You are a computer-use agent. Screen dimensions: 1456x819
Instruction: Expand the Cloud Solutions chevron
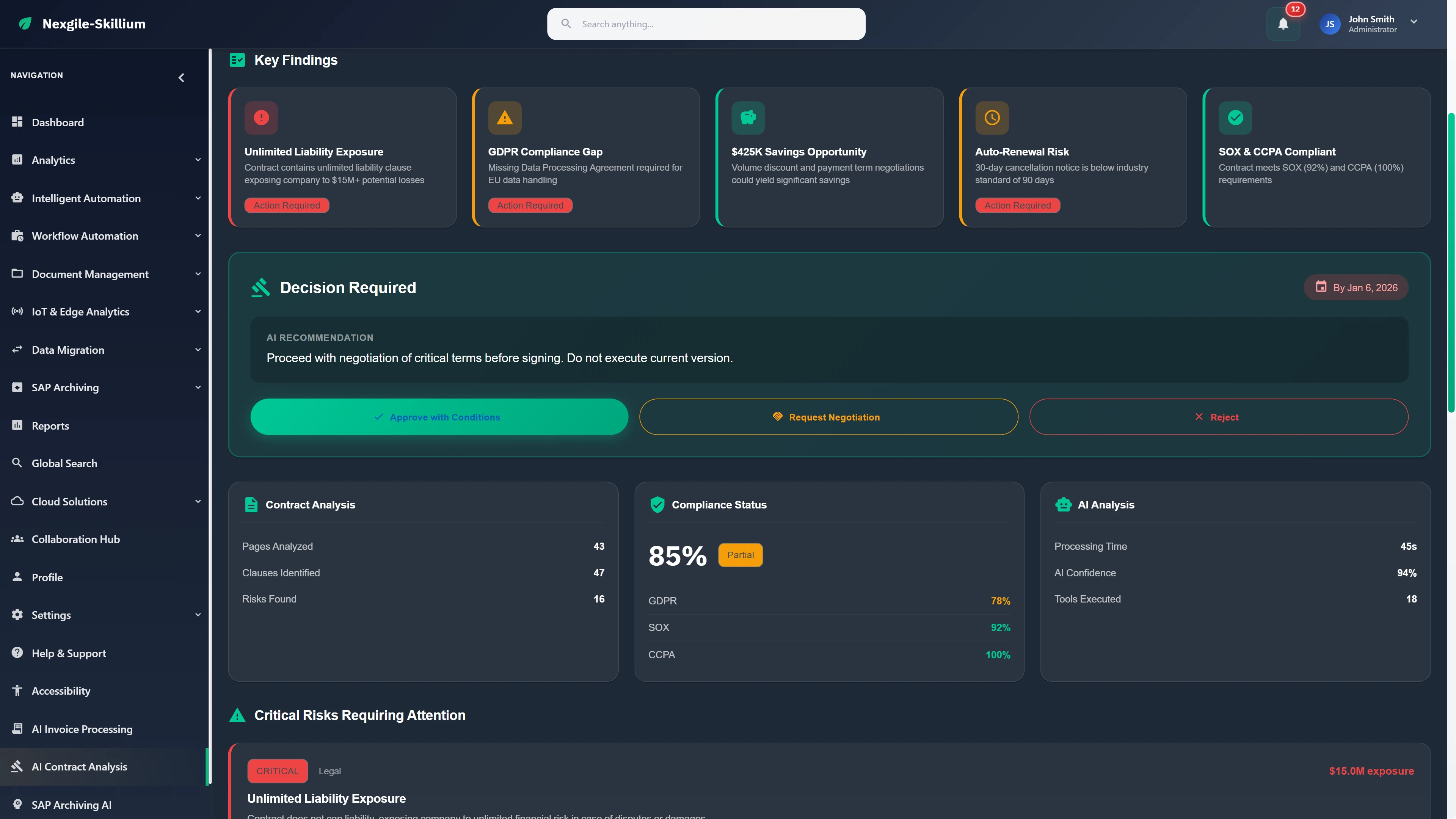click(x=198, y=501)
